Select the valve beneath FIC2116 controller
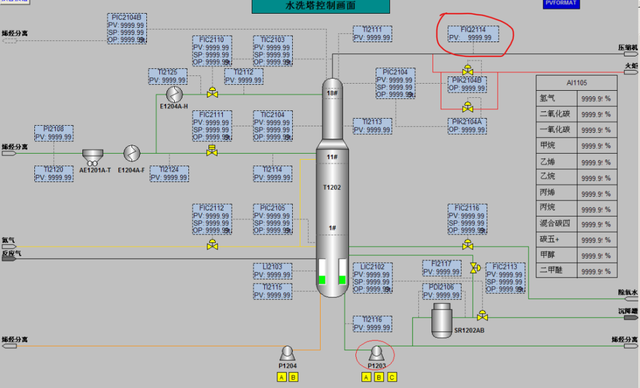The width and height of the screenshot is (640, 388). pyautogui.click(x=468, y=244)
